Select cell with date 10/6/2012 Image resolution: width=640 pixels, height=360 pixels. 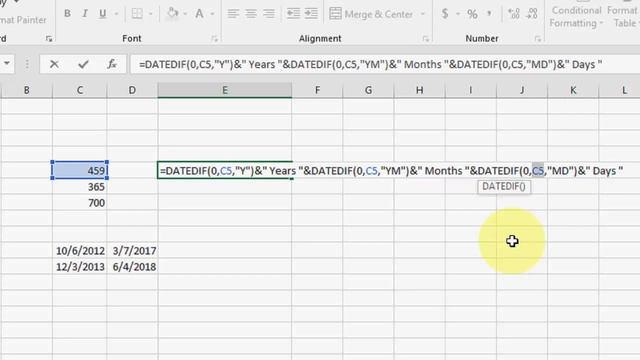click(80, 251)
